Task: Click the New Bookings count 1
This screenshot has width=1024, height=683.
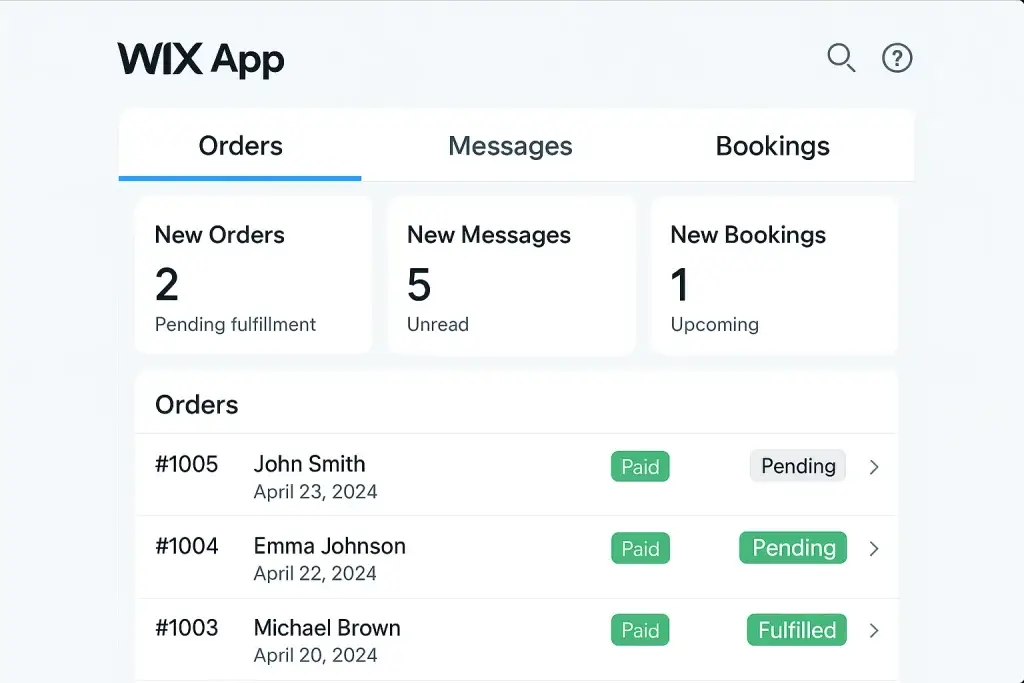Action: 679,285
